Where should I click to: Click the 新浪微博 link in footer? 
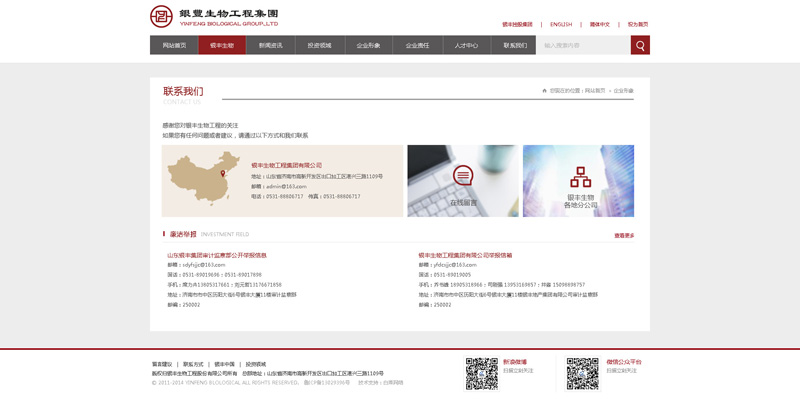click(x=515, y=362)
